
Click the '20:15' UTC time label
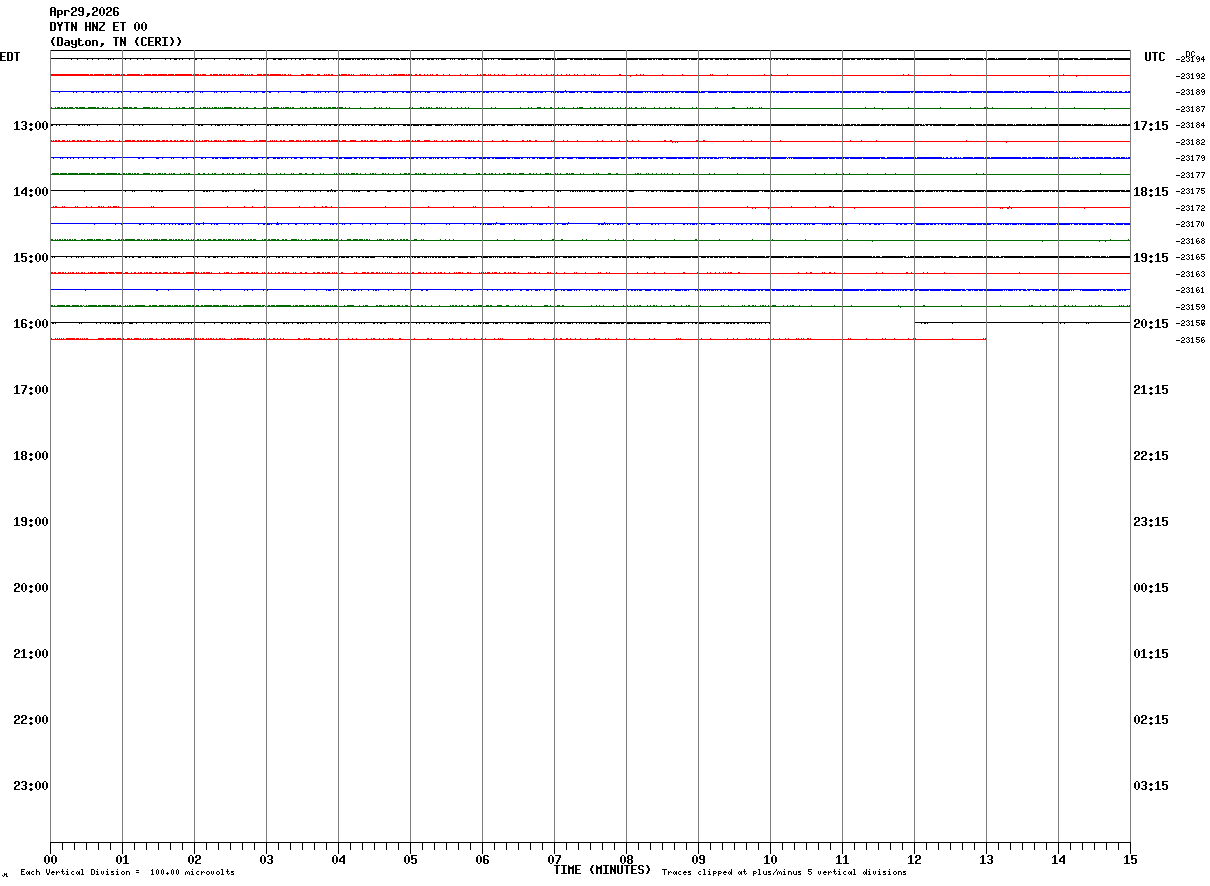click(x=1151, y=323)
